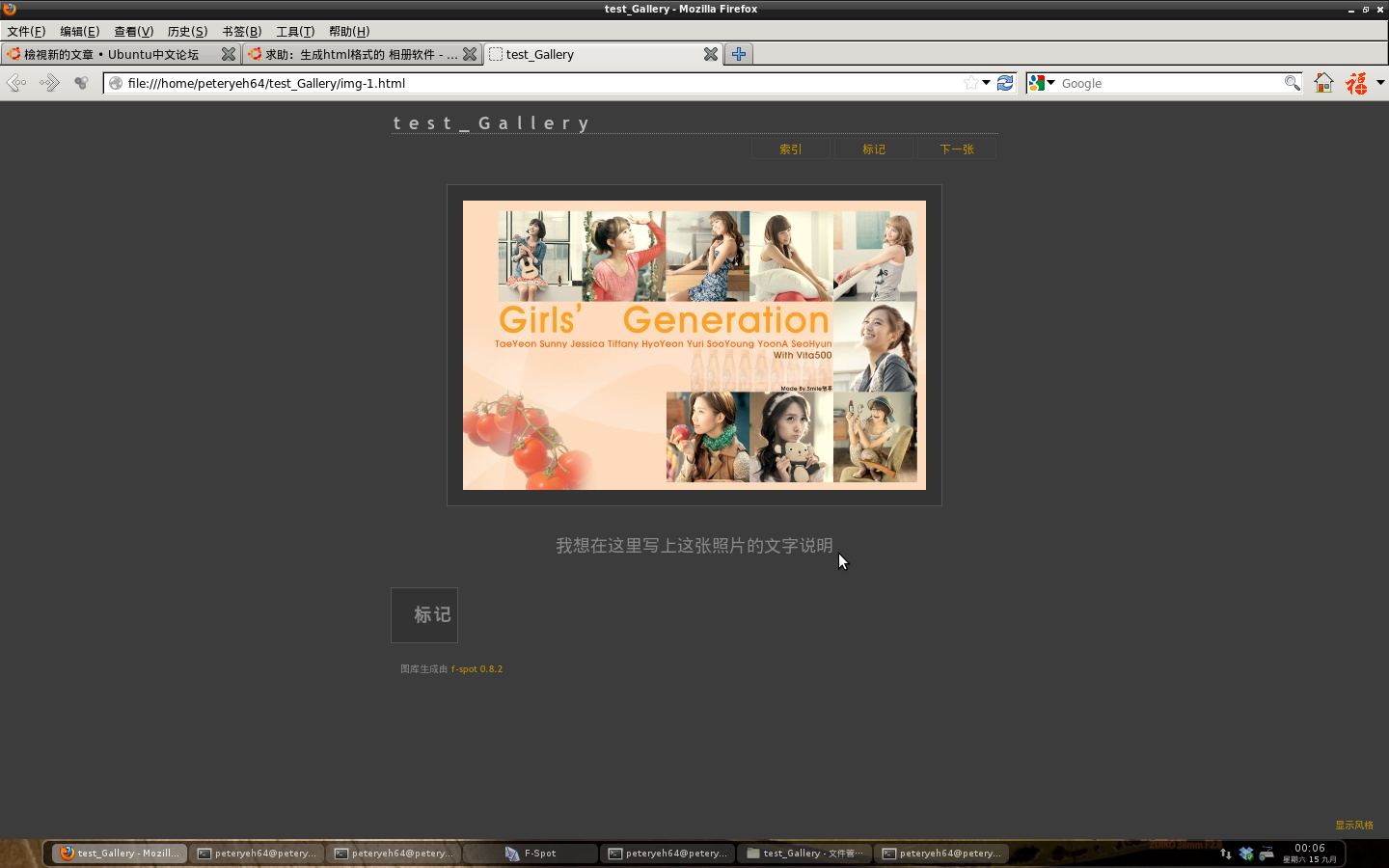The image size is (1389, 868).
Task: Open a new tab with the plus button
Action: [x=739, y=54]
